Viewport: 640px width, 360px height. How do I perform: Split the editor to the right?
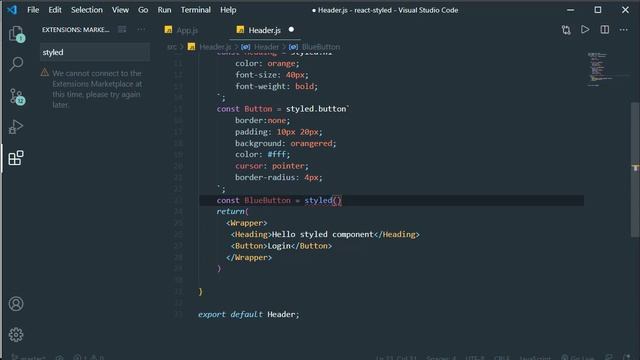604,30
